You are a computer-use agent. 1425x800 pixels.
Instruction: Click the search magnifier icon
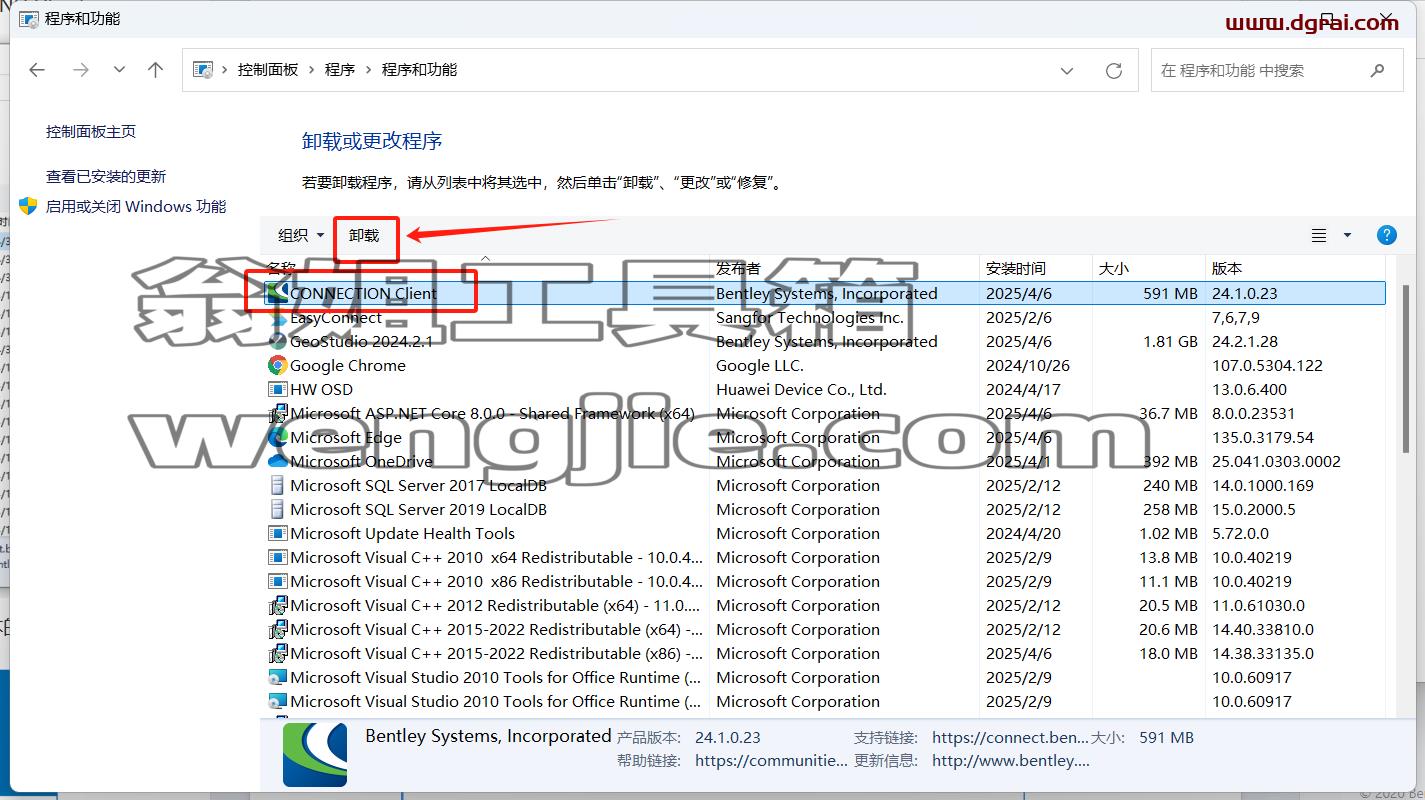(1377, 71)
